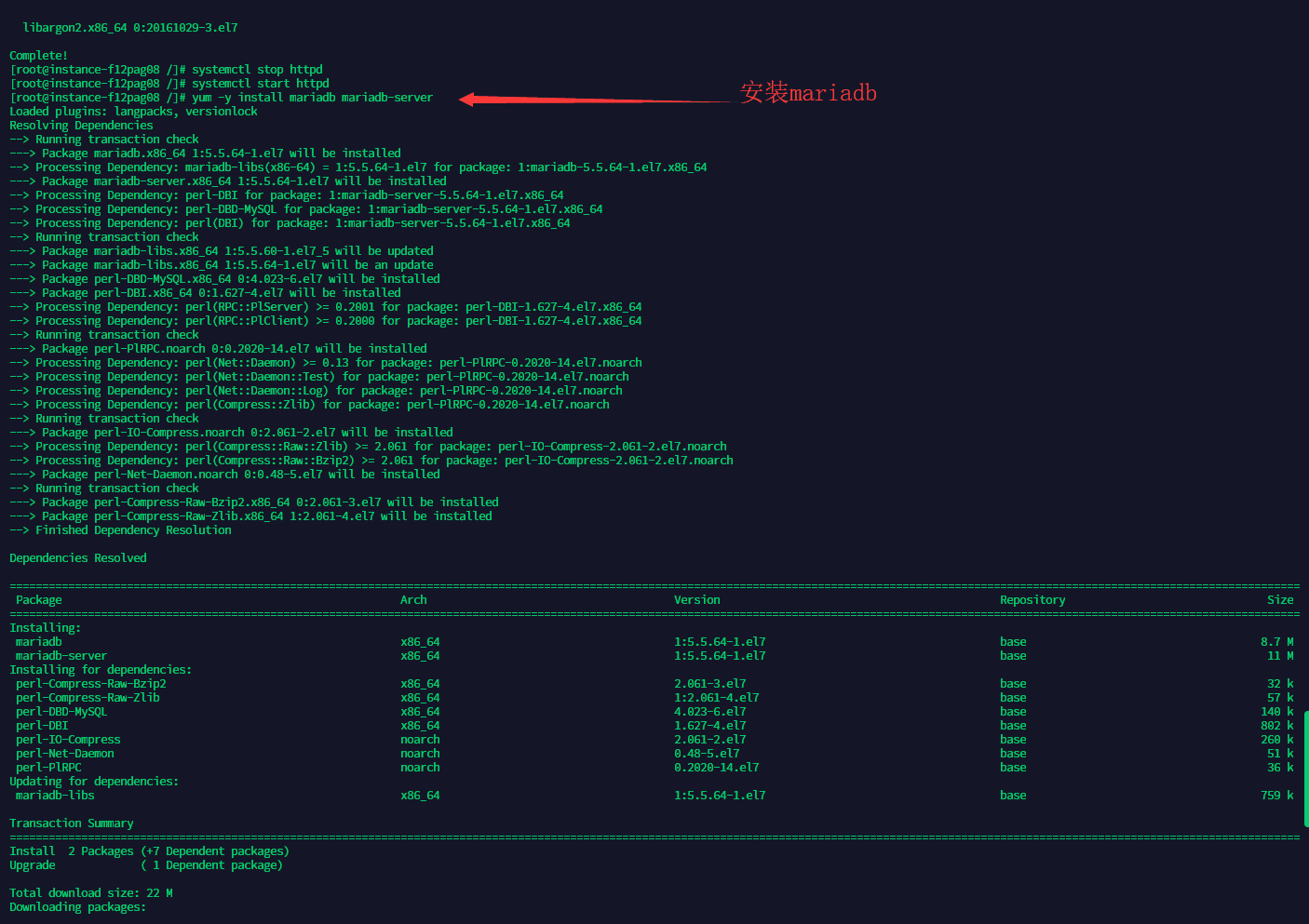Click the Package column header
The height and width of the screenshot is (924, 1309).
tap(38, 599)
